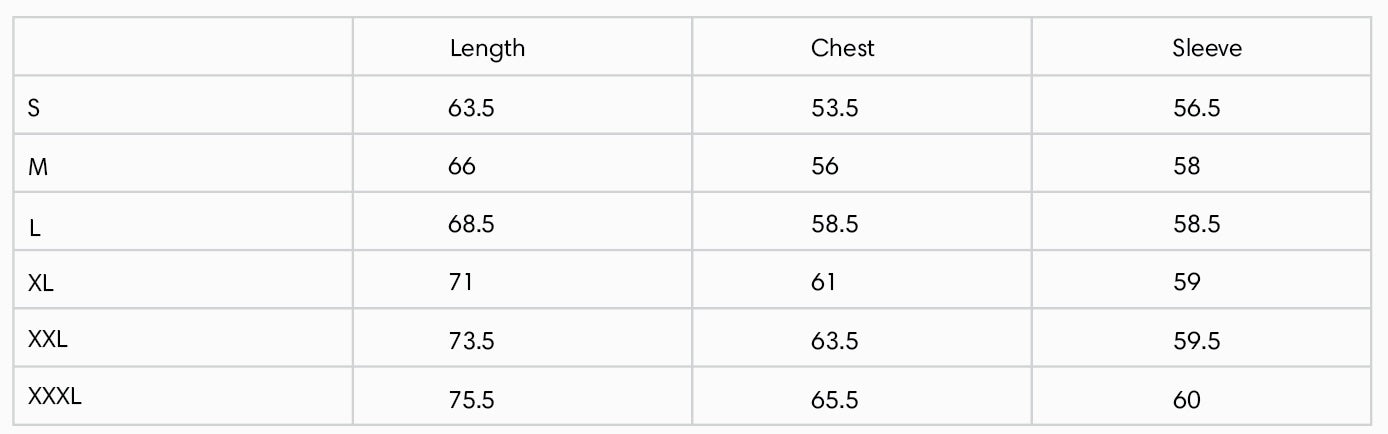Click the 66 length cell for M
This screenshot has width=1388, height=434.
point(462,166)
